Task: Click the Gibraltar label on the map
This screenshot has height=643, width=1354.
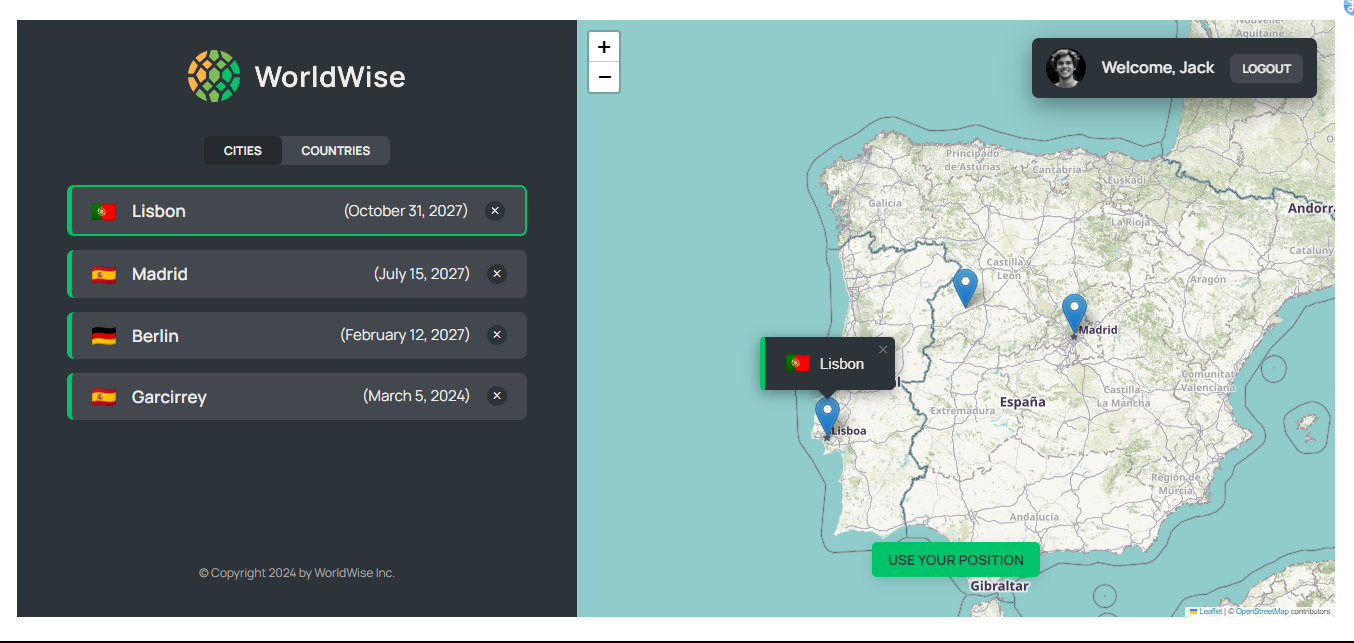Action: click(x=1000, y=586)
